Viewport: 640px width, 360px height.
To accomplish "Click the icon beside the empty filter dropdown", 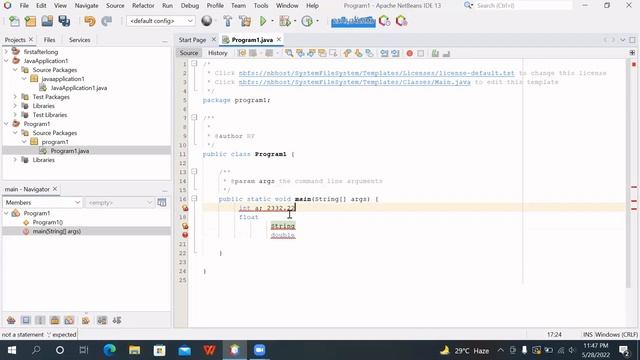I will pos(162,202).
